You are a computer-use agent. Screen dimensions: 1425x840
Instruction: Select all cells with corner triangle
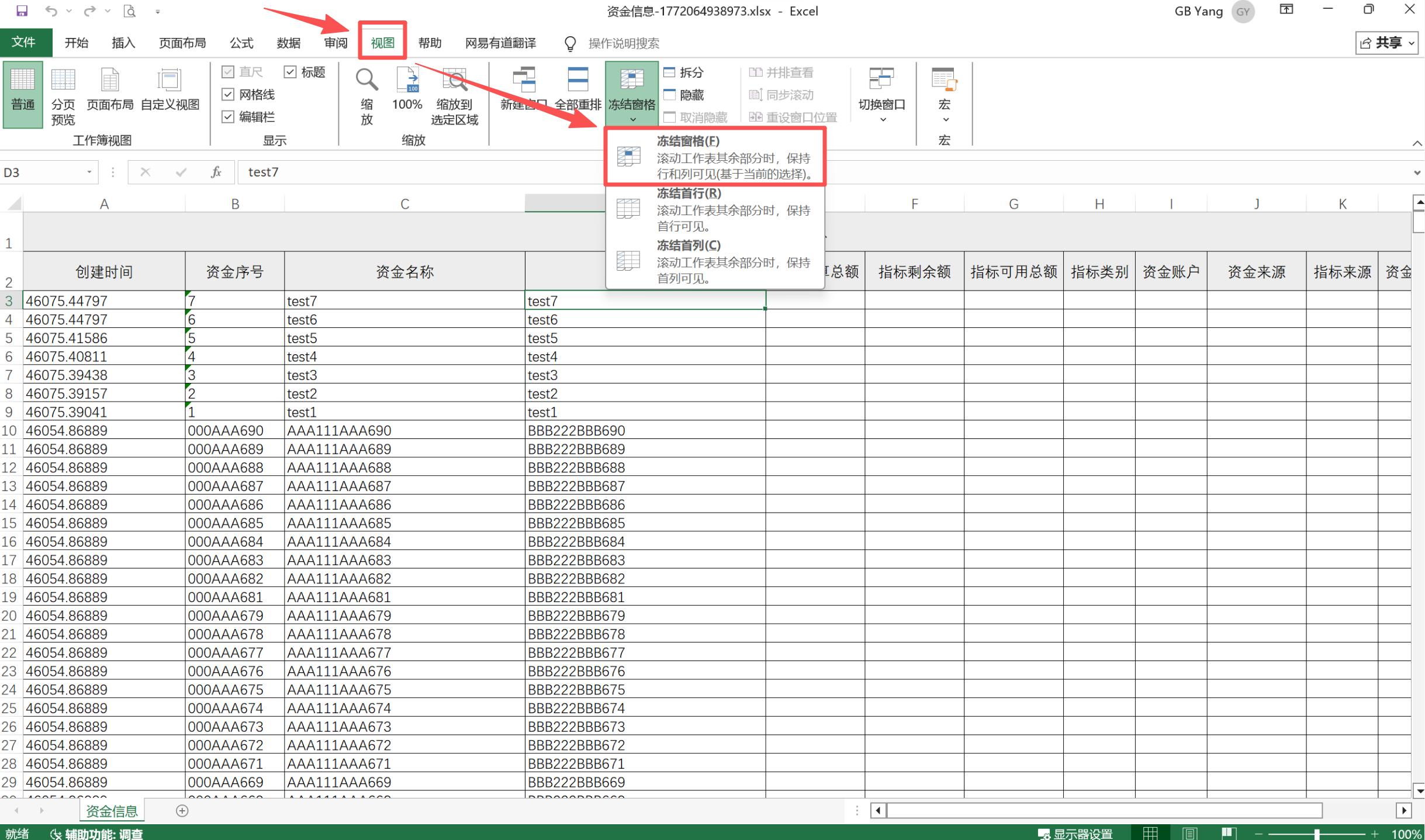point(14,203)
